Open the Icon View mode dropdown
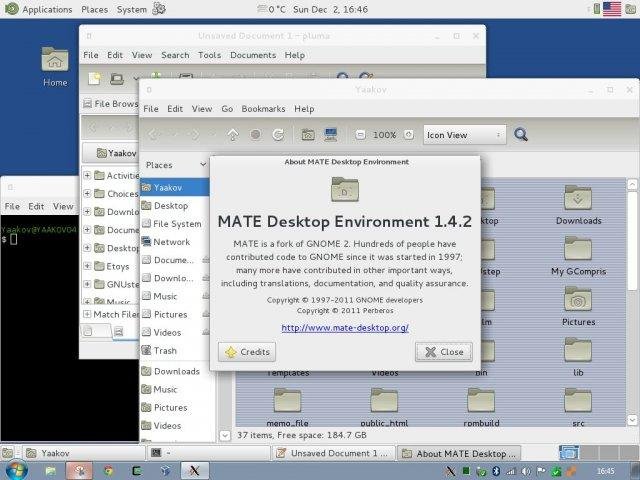The image size is (640, 480). click(x=464, y=135)
